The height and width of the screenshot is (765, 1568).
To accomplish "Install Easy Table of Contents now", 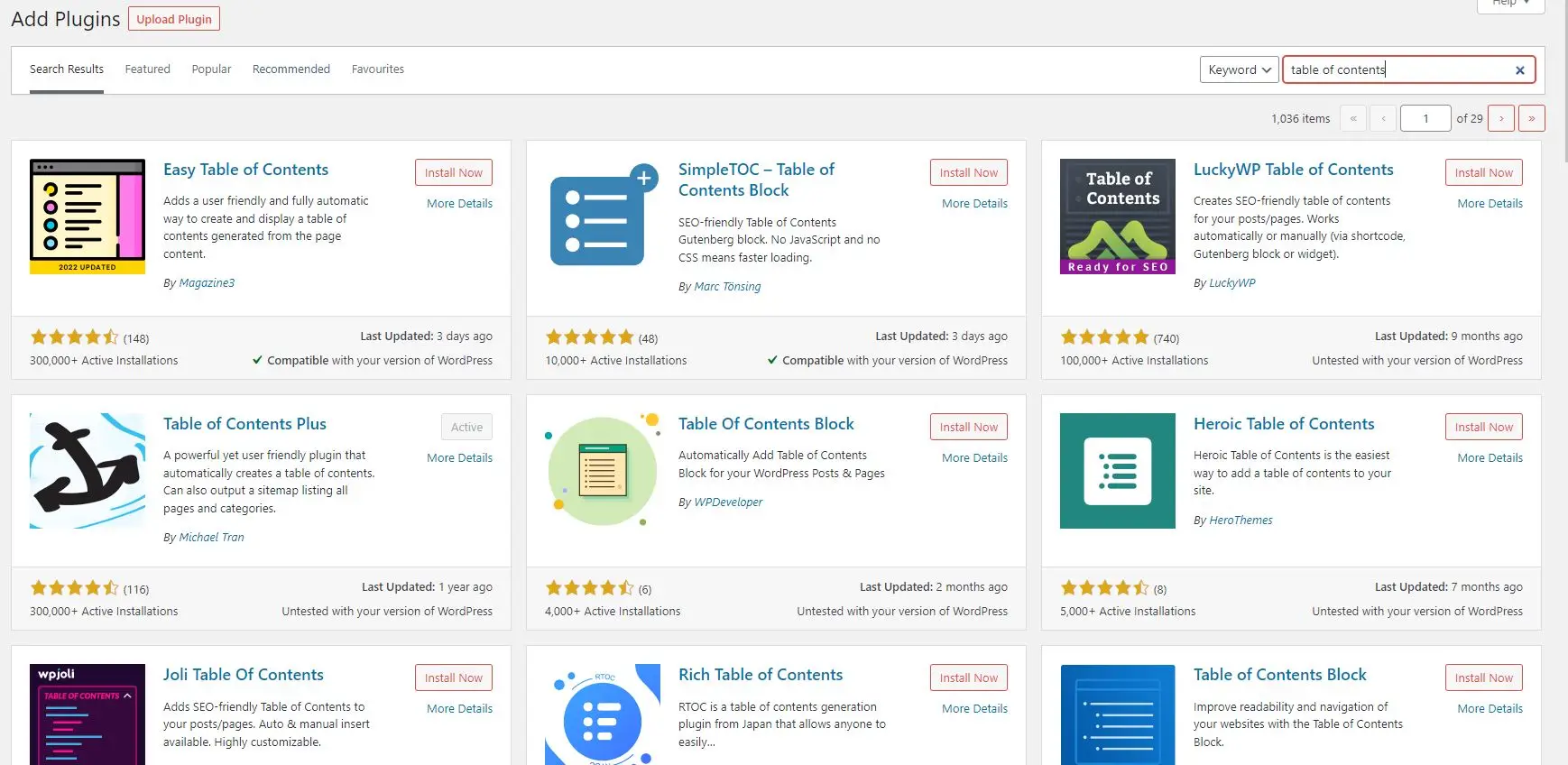I will click(454, 172).
